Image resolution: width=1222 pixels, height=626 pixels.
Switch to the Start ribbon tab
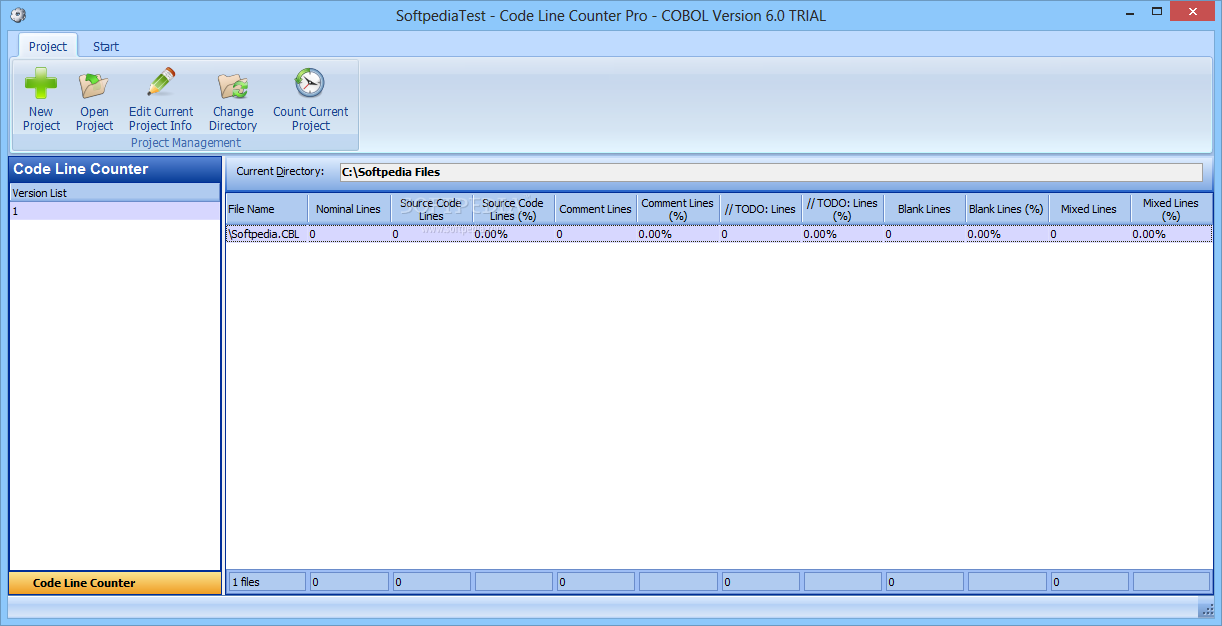(x=106, y=46)
